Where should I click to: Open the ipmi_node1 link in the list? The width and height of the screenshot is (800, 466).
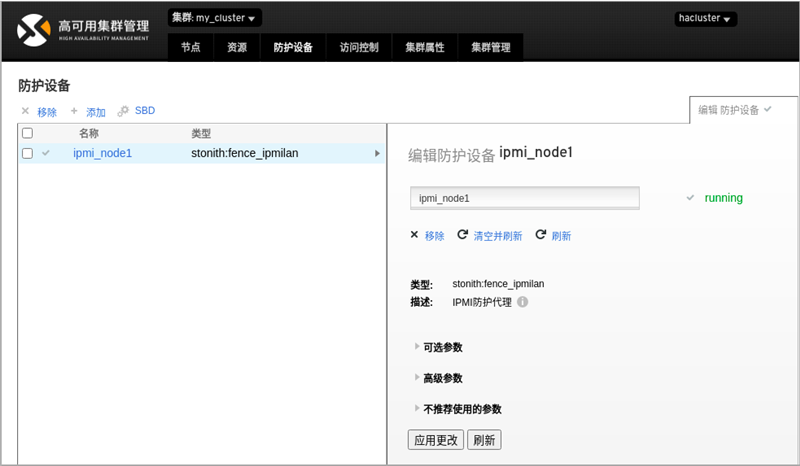[x=102, y=153]
